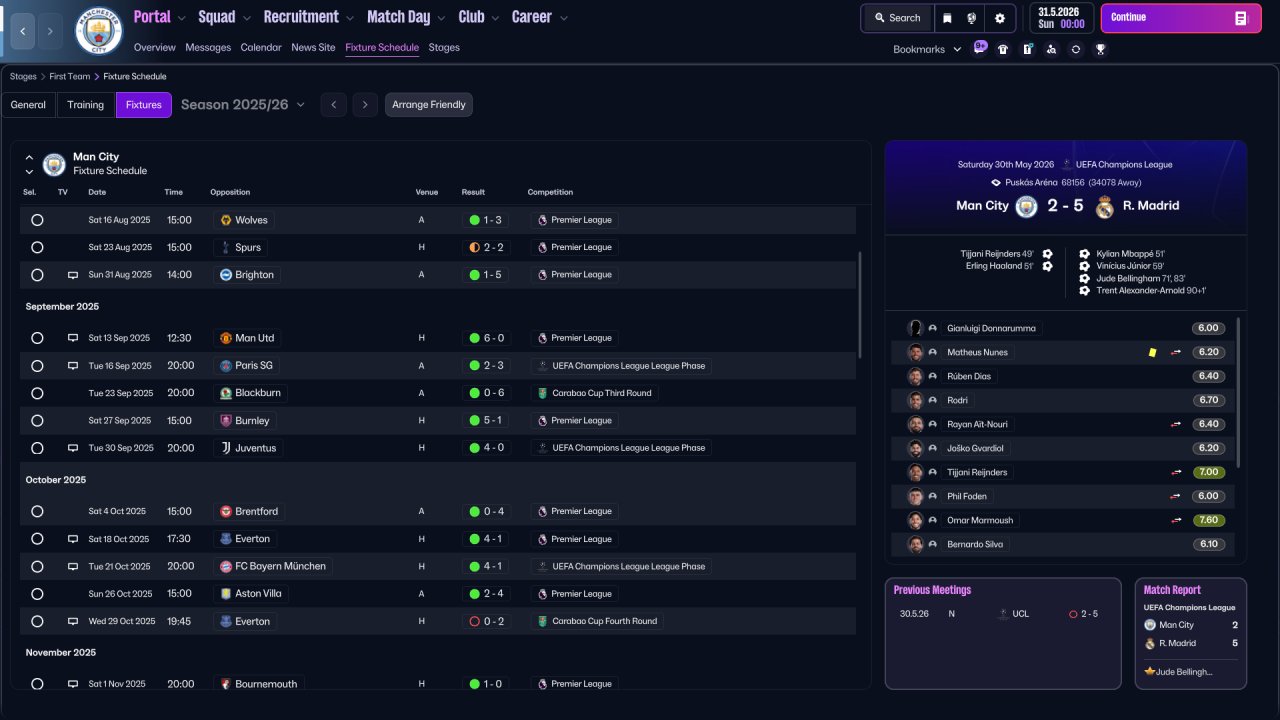The image size is (1280, 720).
Task: Select the Bournemouth fixture radio button
Action: [37, 684]
